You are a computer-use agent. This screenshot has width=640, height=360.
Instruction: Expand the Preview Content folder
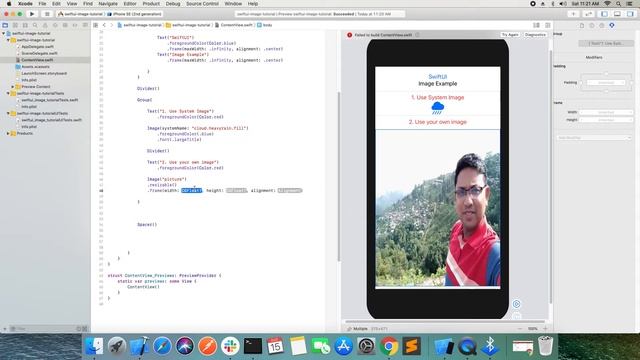point(13,87)
